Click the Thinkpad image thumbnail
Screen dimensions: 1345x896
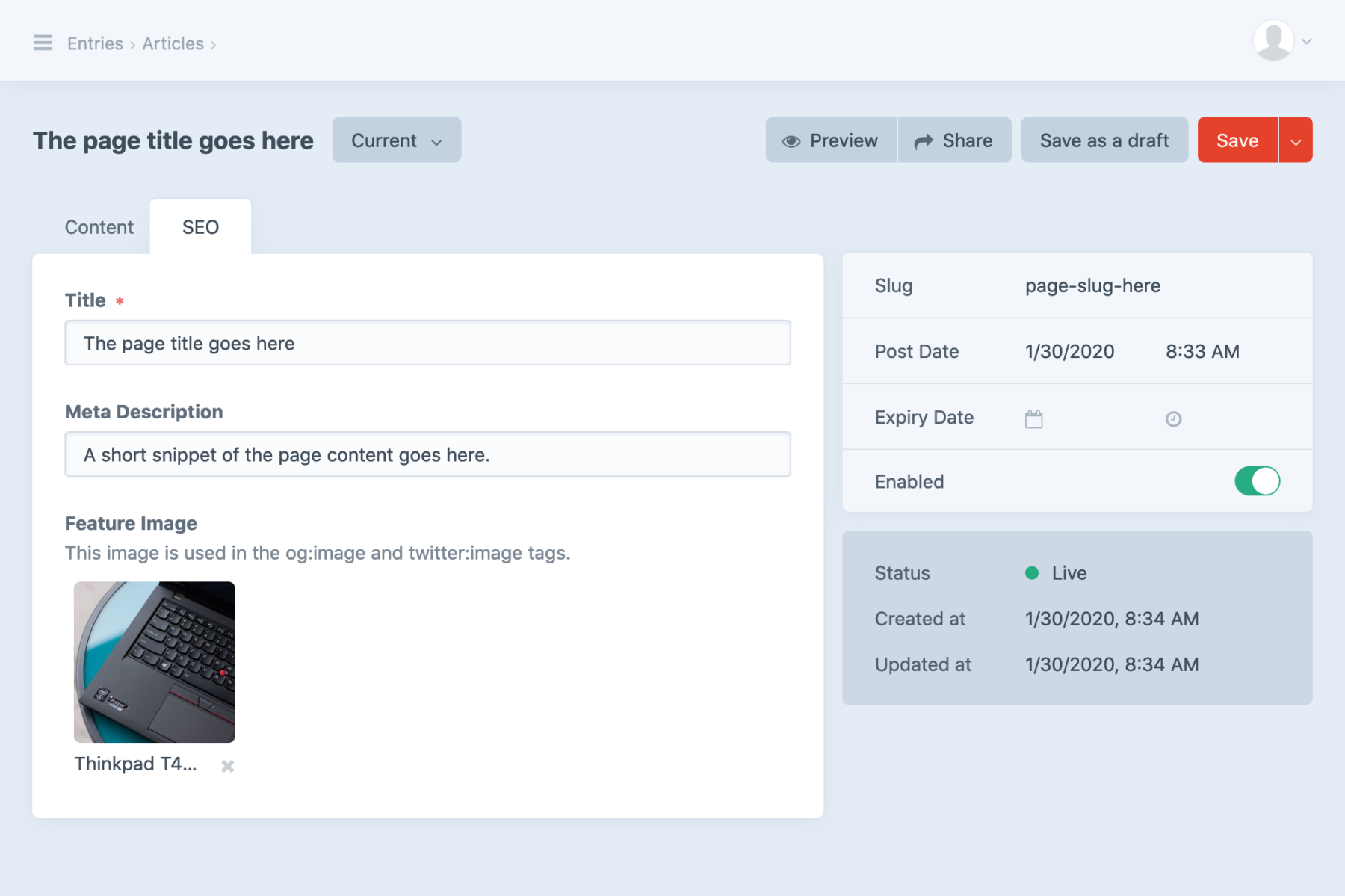pos(154,661)
